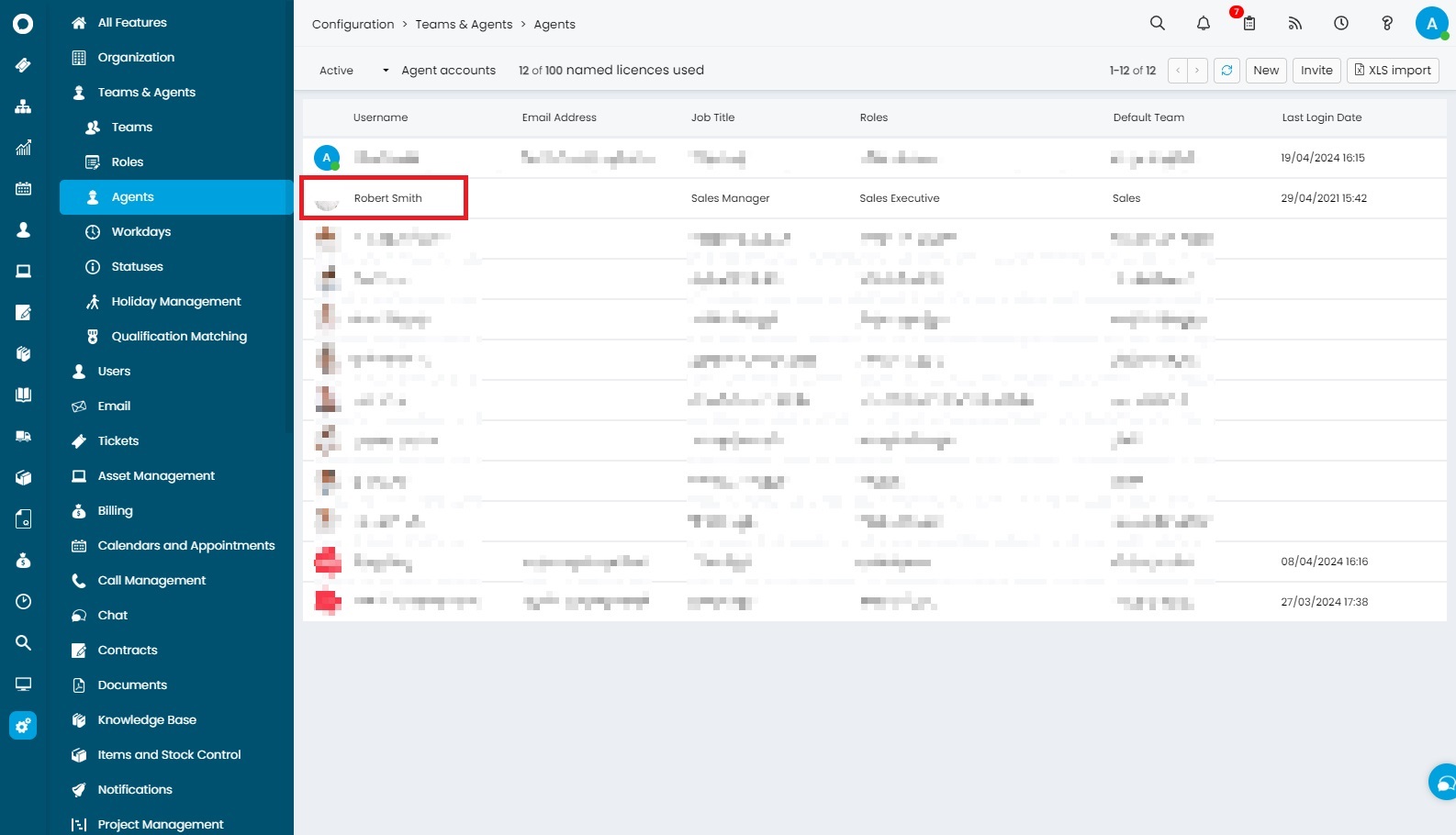Click the New agent button

[x=1266, y=71]
